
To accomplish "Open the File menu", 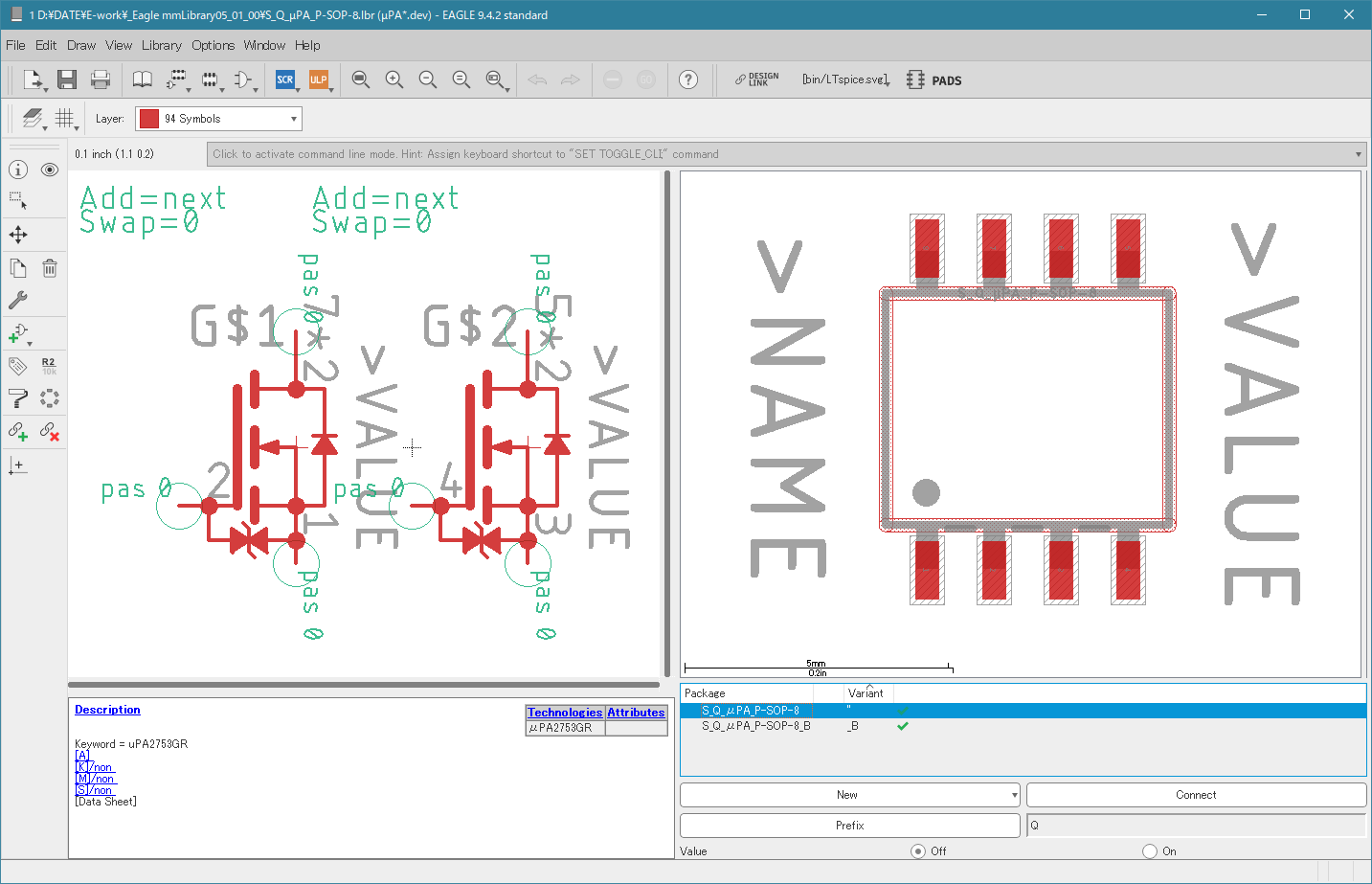I will [15, 45].
